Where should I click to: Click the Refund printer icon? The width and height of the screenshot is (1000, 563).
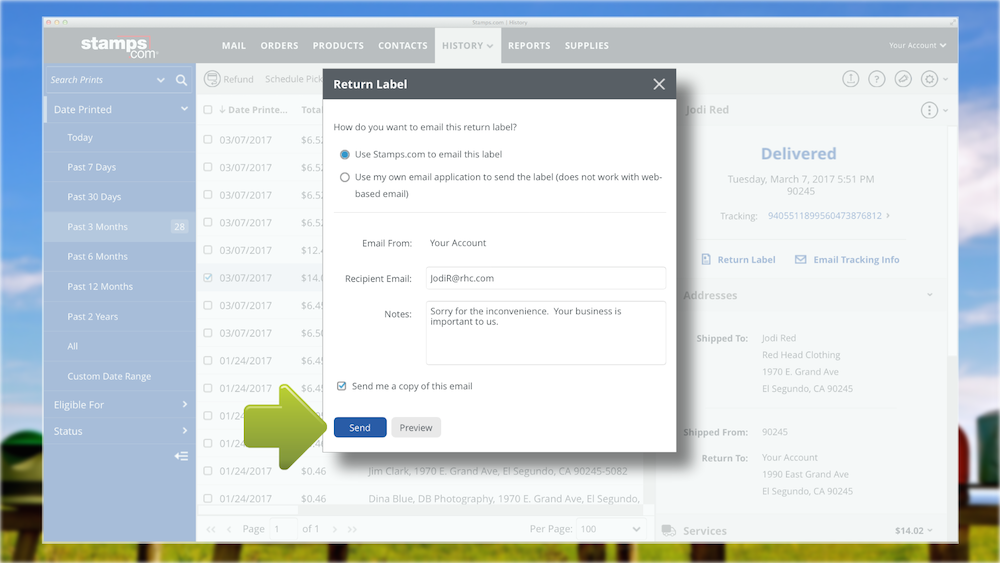pos(212,79)
